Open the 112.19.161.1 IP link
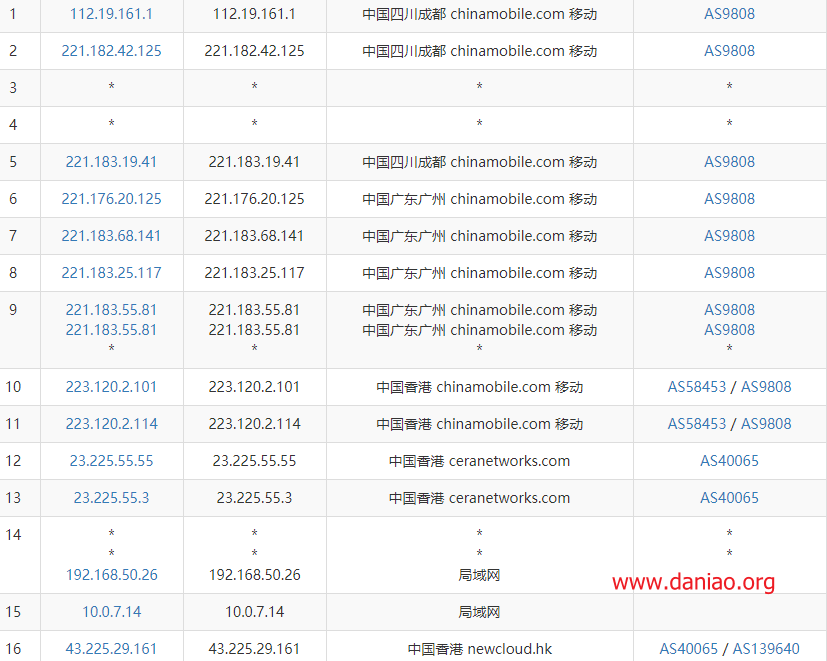This screenshot has width=827, height=661. click(x=111, y=14)
